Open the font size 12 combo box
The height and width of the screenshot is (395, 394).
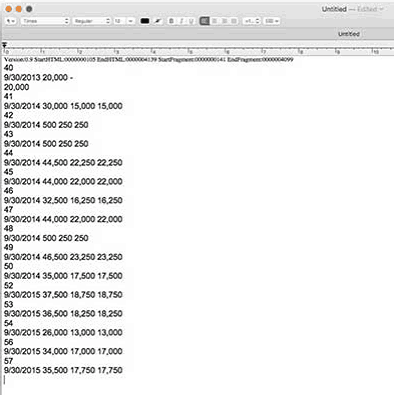[x=124, y=21]
